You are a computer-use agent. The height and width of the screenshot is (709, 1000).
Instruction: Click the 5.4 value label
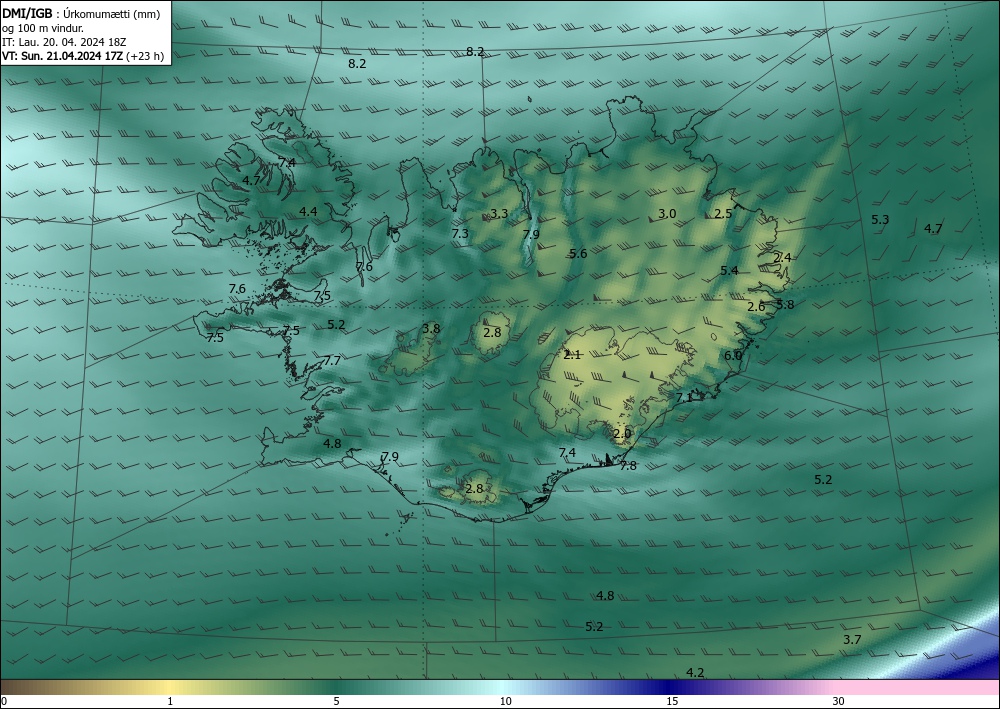(729, 270)
